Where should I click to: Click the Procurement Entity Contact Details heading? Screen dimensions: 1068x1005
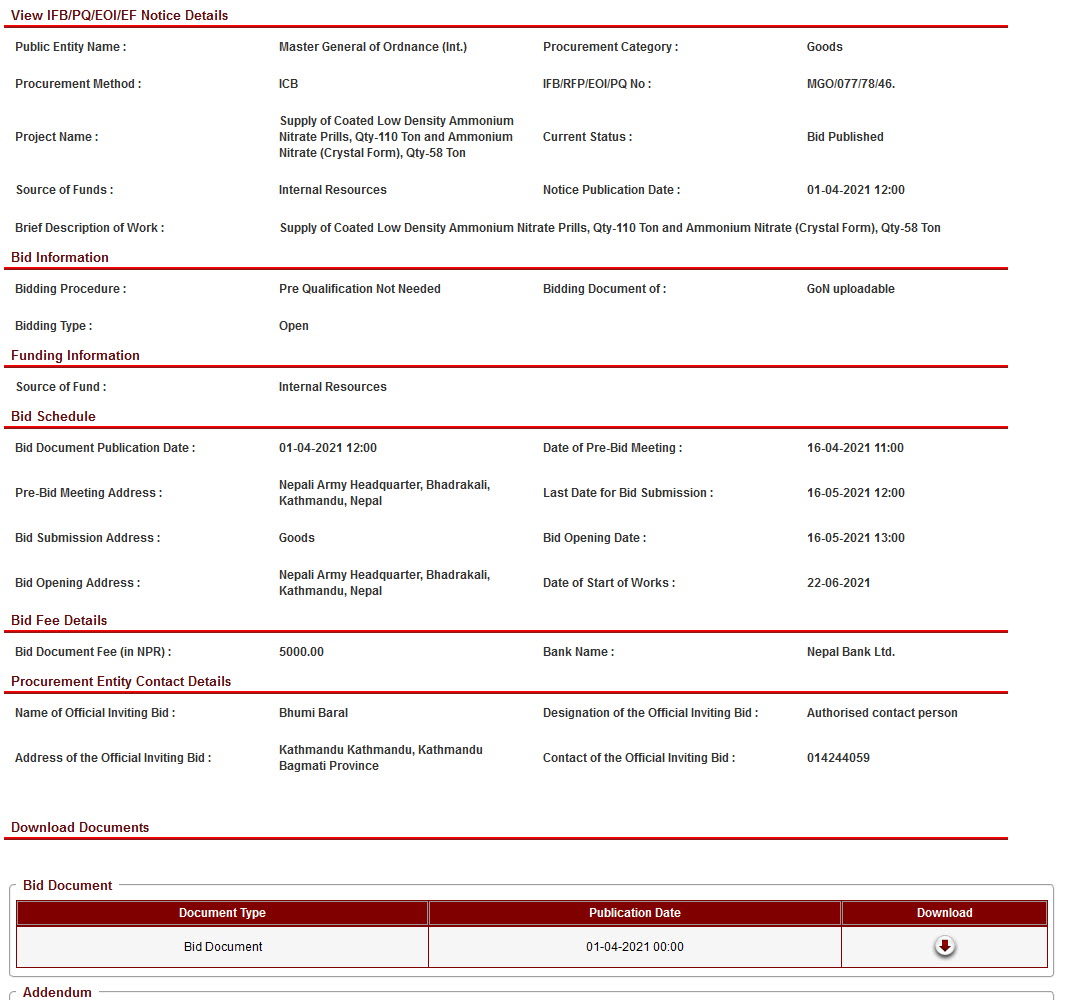click(121, 681)
